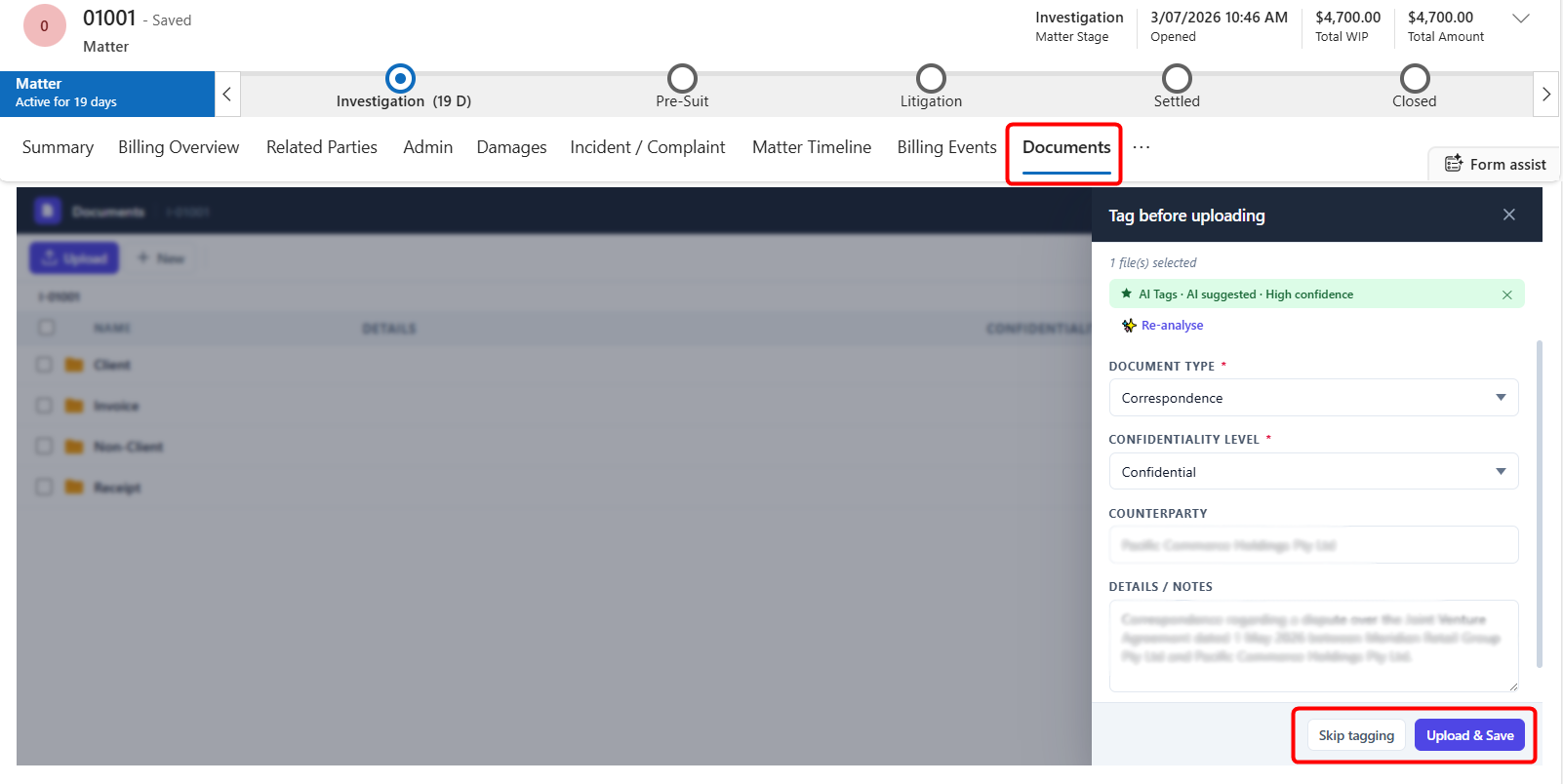Click Upload & Save
Viewport: 1563px width, 784px height.
coord(1469,735)
